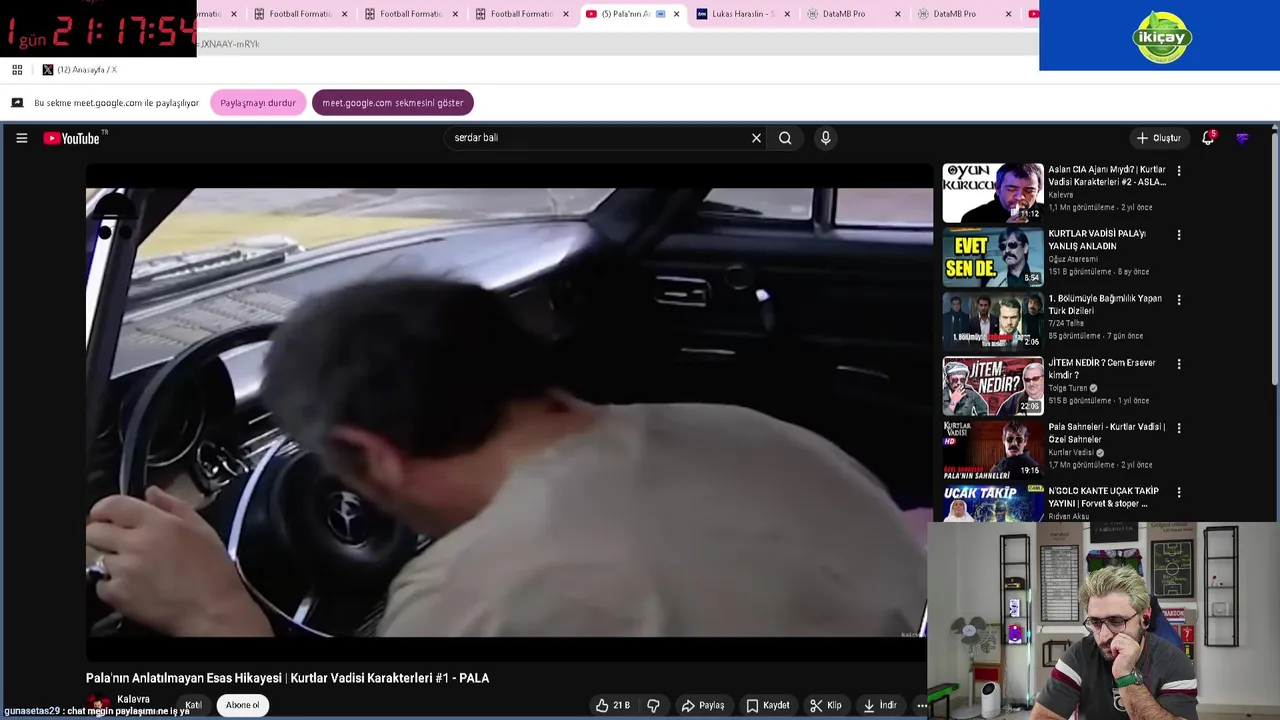1280x720 pixels.
Task: Click the page vertical scrollbar
Action: click(x=1274, y=260)
